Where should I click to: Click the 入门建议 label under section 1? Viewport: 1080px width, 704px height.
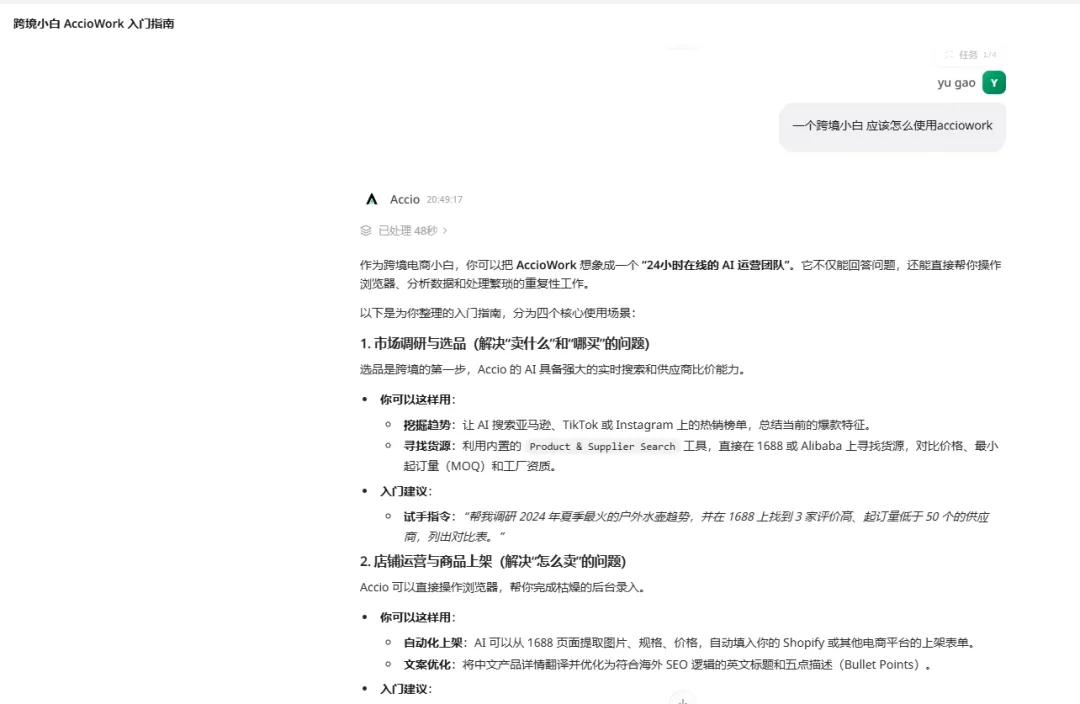coord(406,491)
